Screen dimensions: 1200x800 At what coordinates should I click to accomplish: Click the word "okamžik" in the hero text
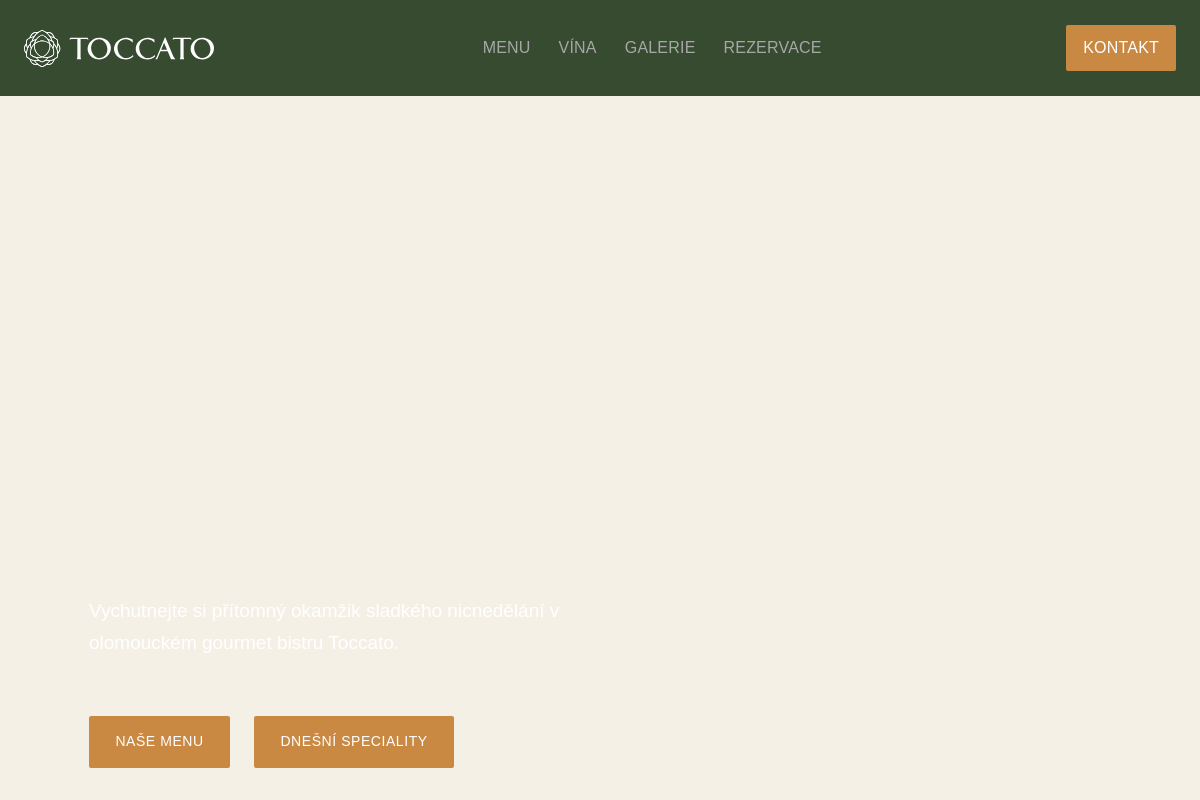325,611
